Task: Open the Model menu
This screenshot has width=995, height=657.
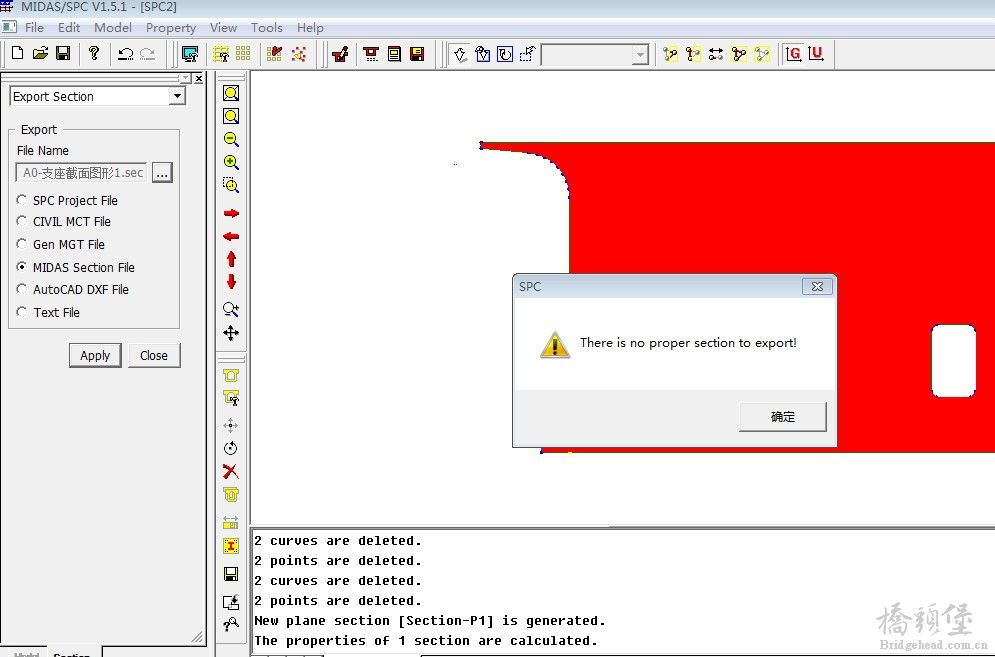Action: point(113,27)
